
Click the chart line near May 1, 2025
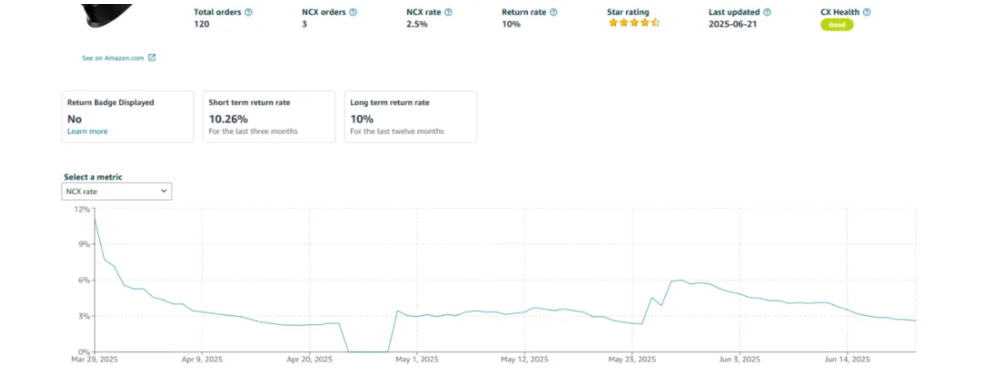417,316
